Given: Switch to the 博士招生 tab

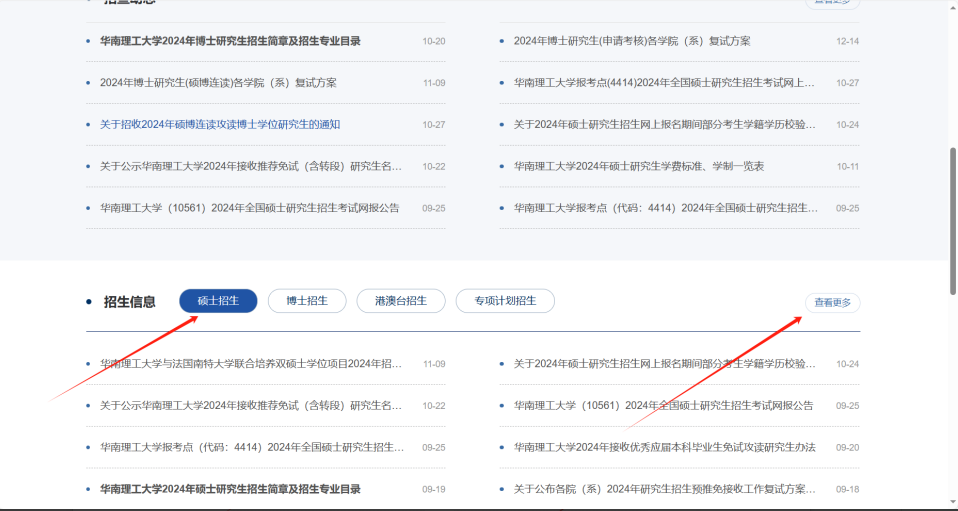Looking at the screenshot, I should (307, 301).
